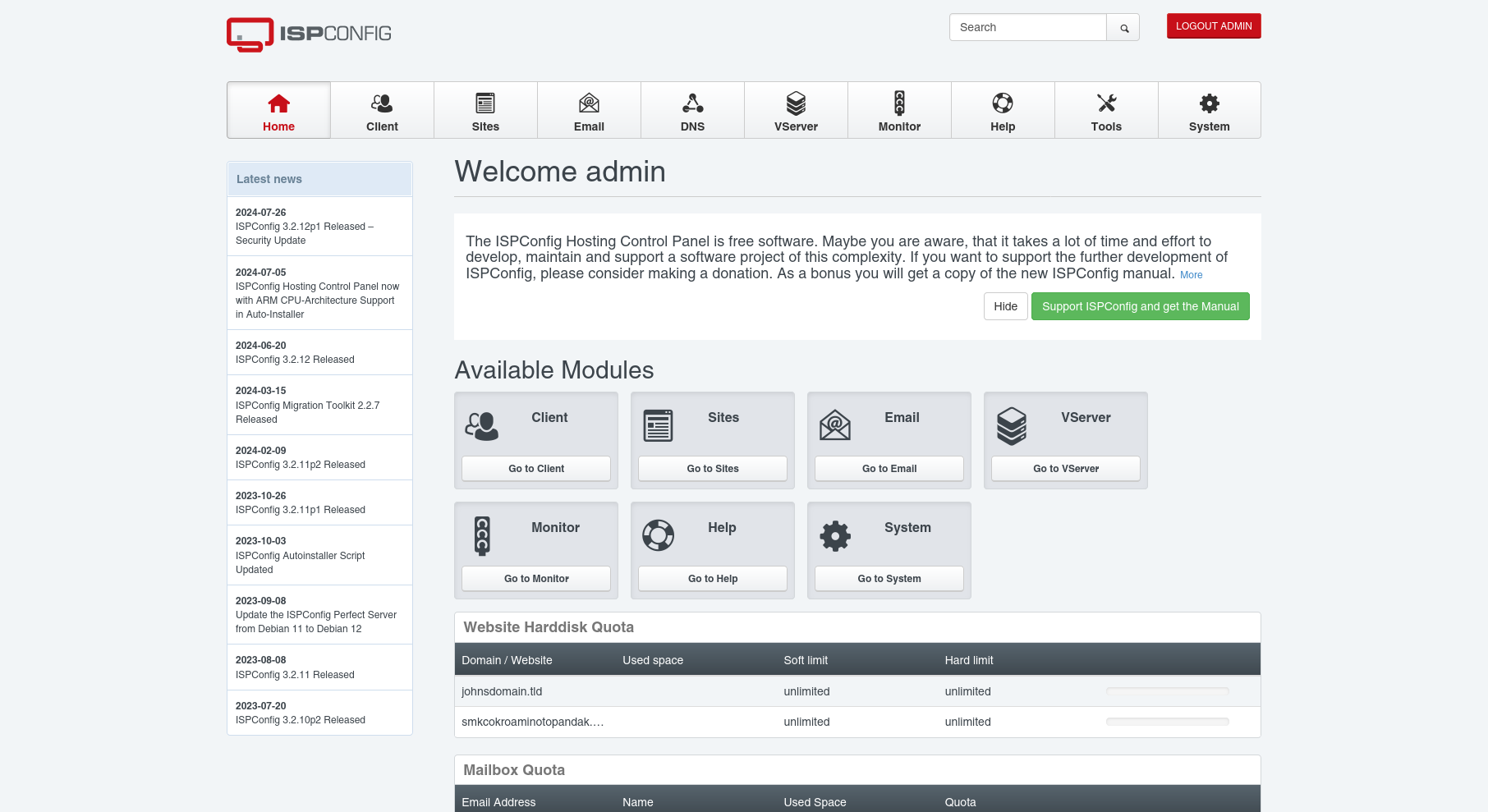Focus the Search input field

pos(1028,27)
